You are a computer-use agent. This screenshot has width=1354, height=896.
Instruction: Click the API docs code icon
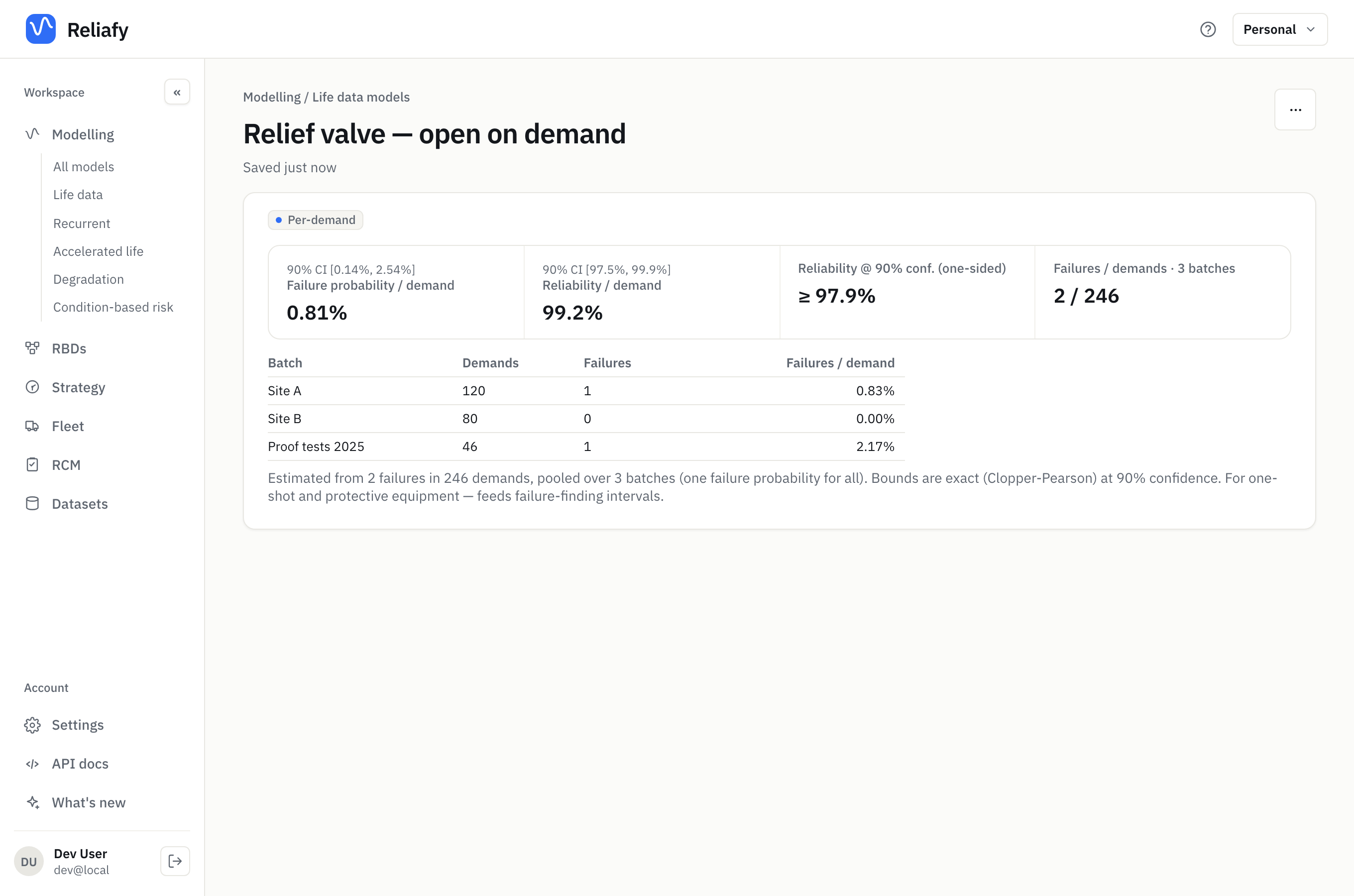click(32, 764)
